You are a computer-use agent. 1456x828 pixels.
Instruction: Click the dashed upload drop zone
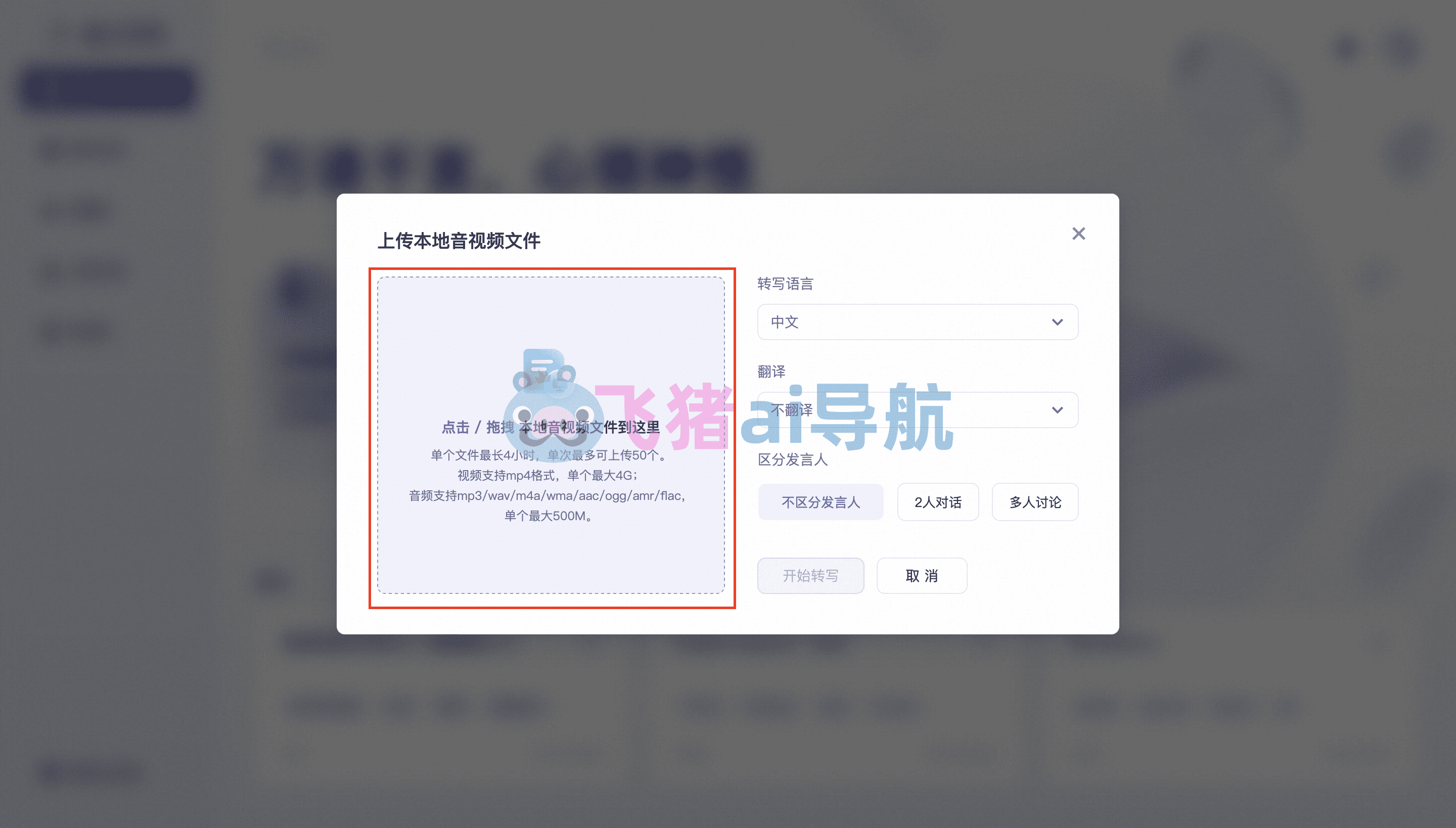(551, 435)
